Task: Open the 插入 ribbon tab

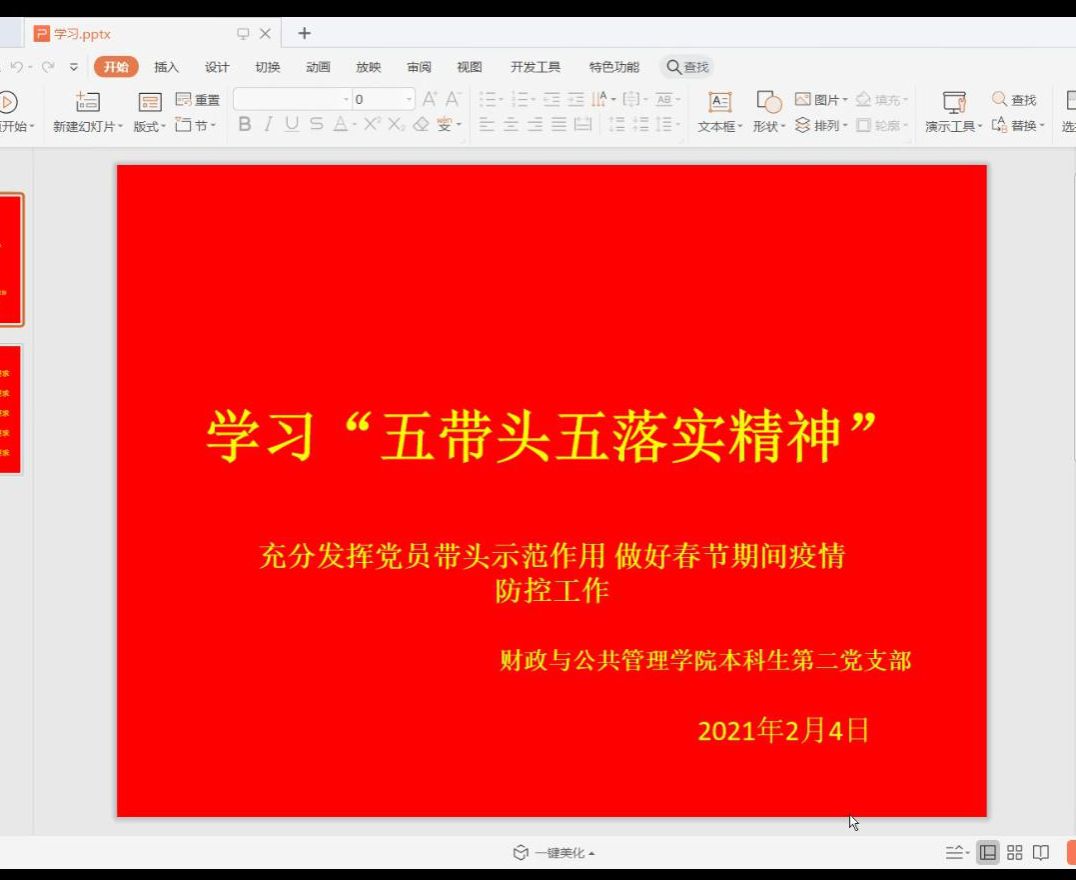Action: (x=166, y=67)
